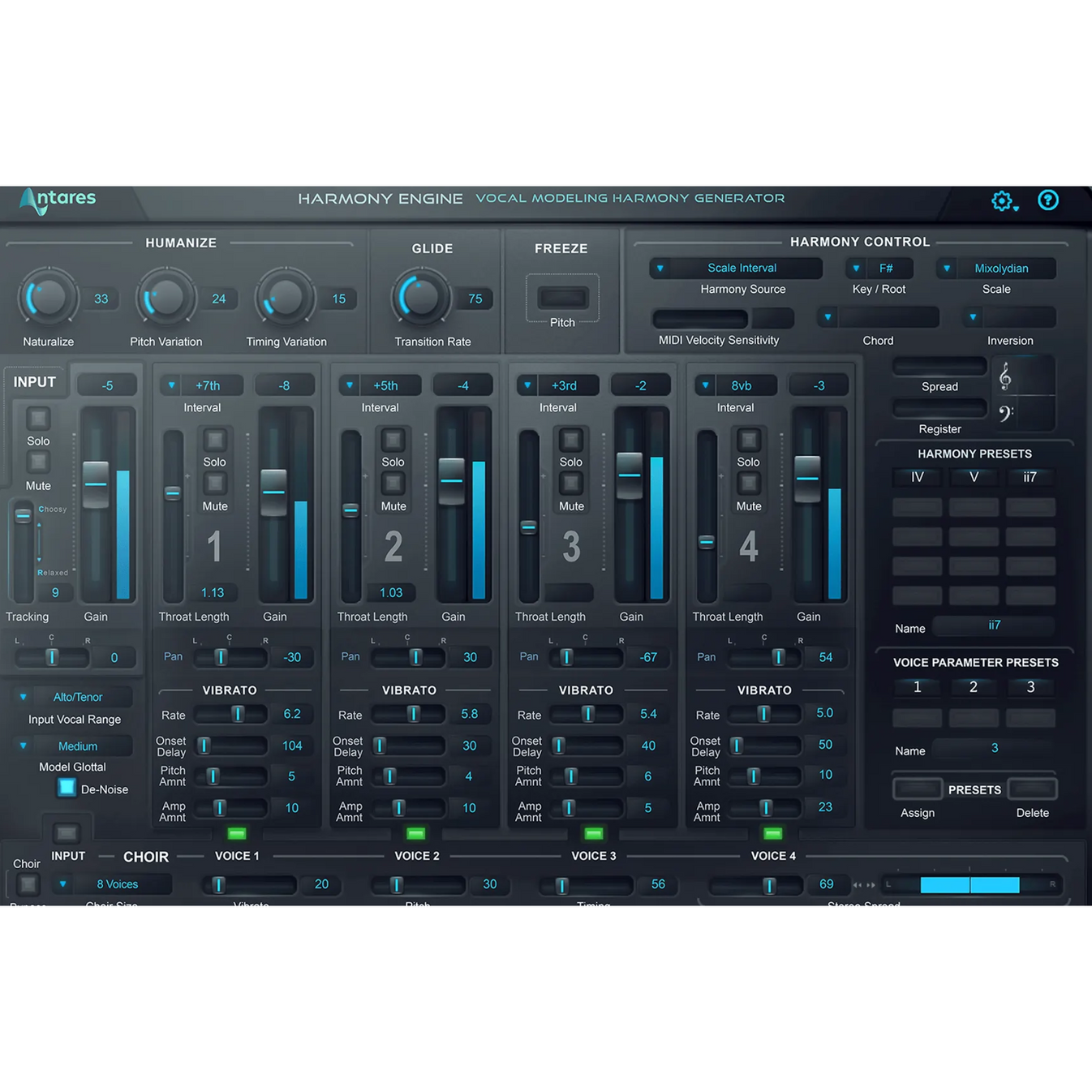Click the preset Name field showing ii7
The width and height of the screenshot is (1092, 1092).
click(994, 626)
